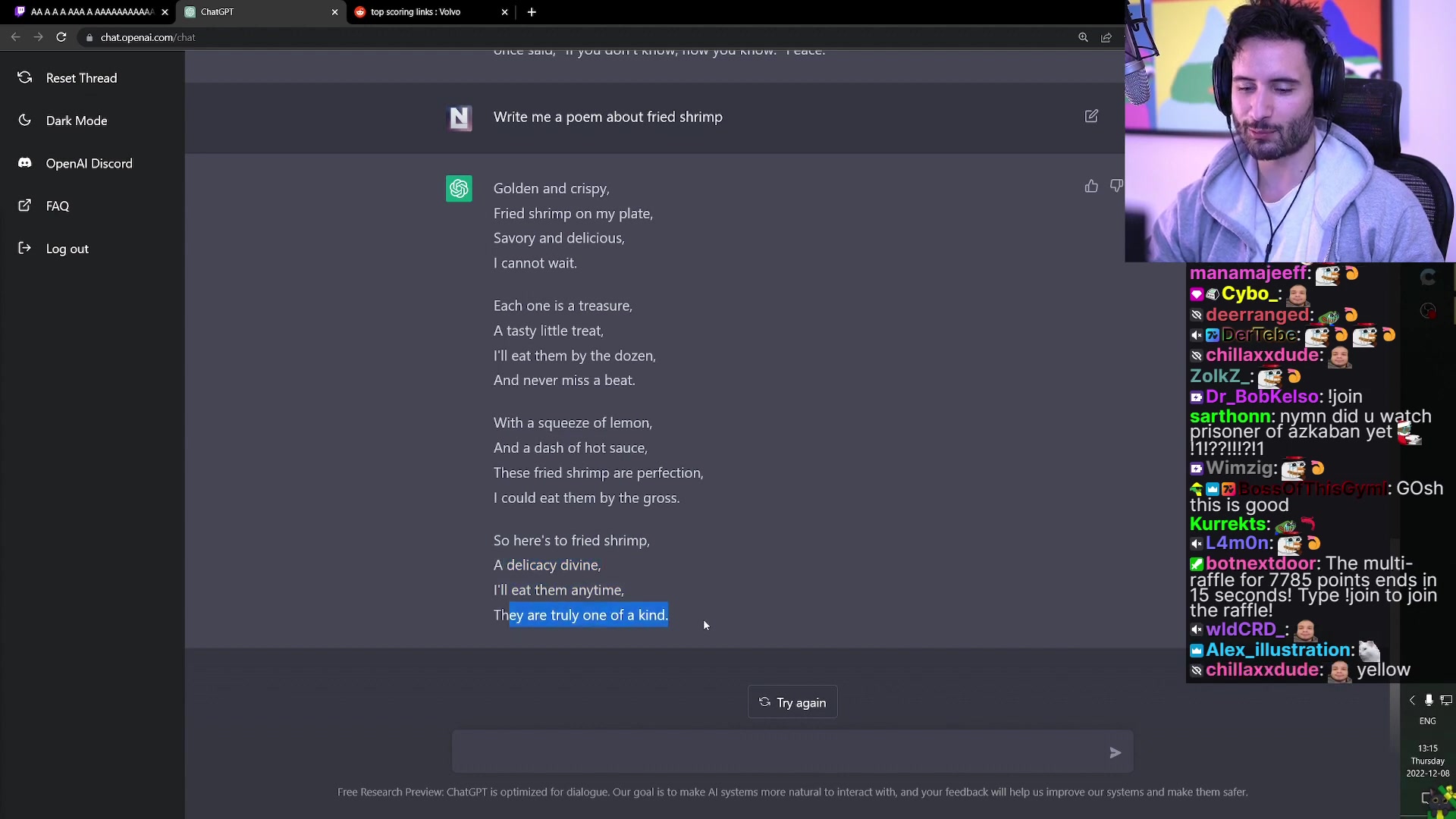Click the user N avatar icon
The height and width of the screenshot is (819, 1456).
point(459,118)
